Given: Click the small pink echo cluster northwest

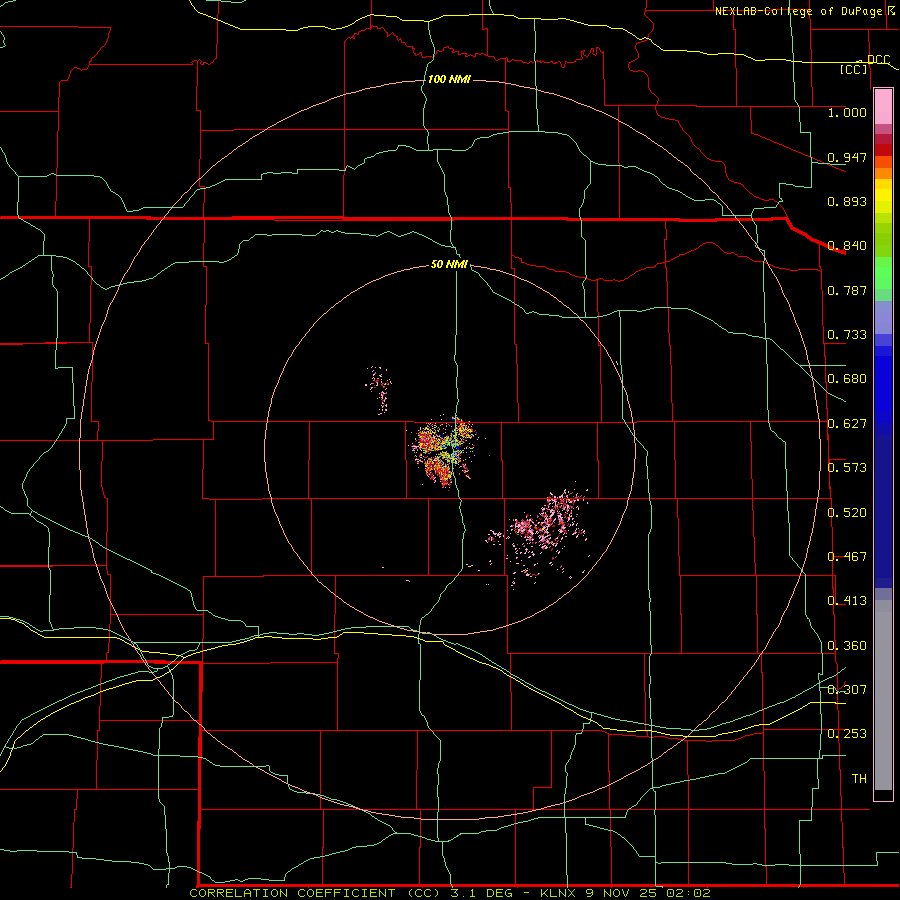Looking at the screenshot, I should [x=379, y=389].
